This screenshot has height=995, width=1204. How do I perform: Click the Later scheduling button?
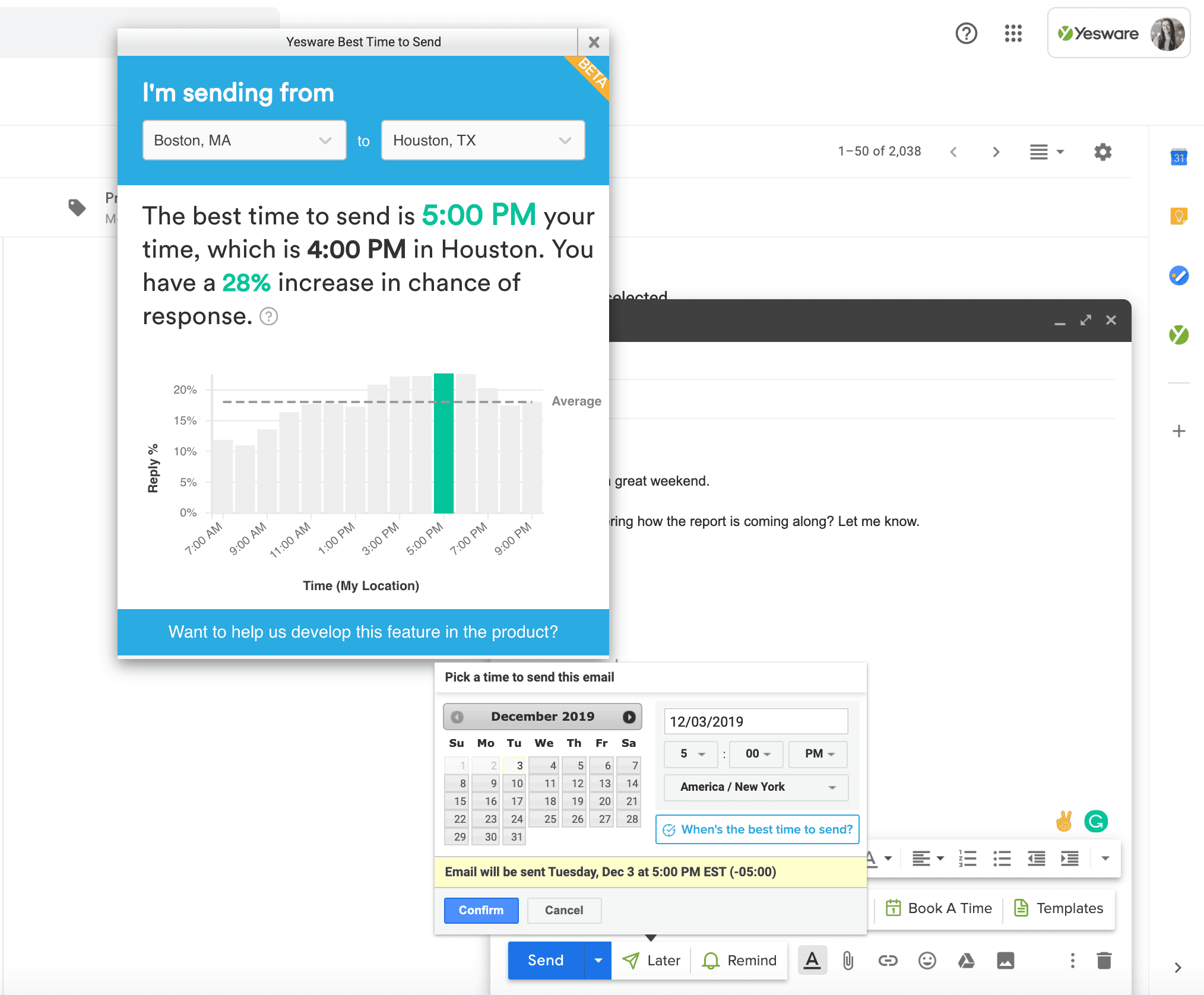tap(651, 961)
